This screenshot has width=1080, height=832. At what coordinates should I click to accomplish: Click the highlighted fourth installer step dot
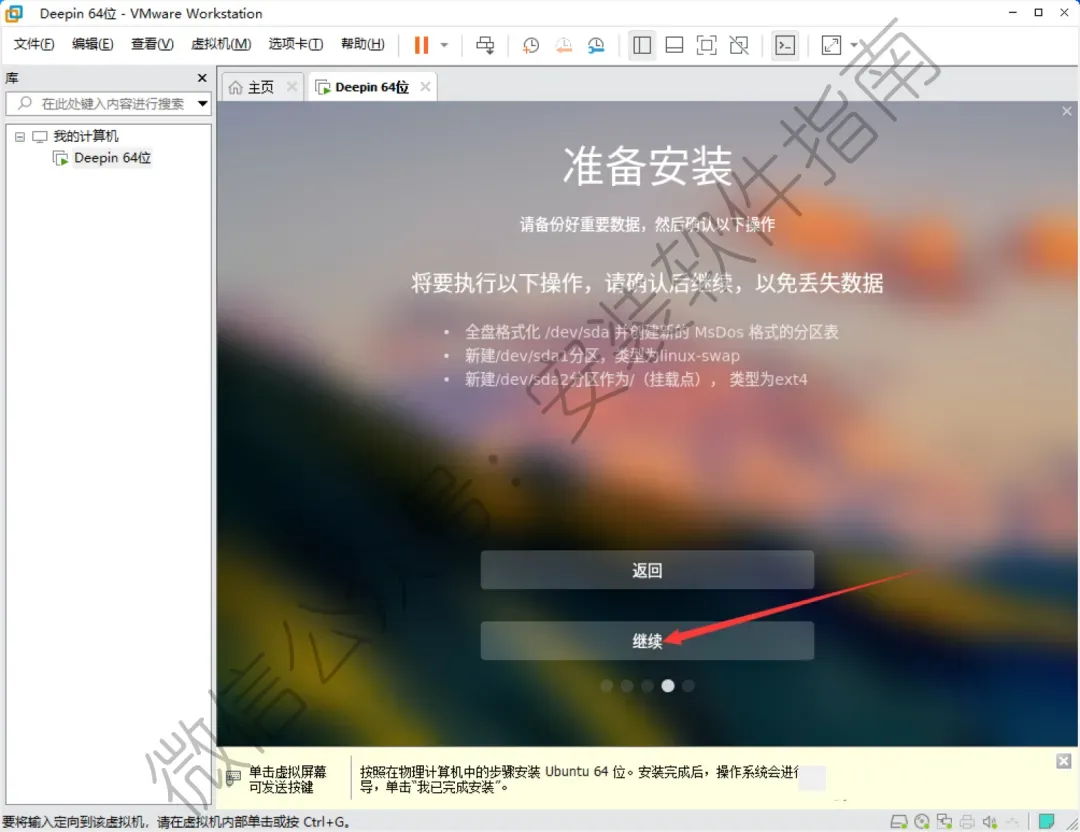tap(667, 685)
